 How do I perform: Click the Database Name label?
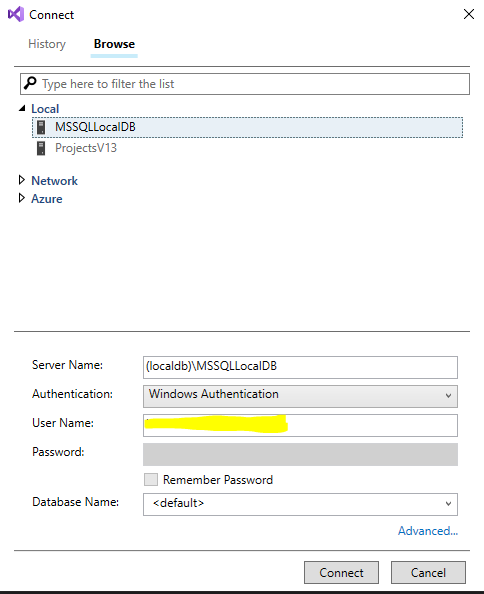[x=75, y=502]
